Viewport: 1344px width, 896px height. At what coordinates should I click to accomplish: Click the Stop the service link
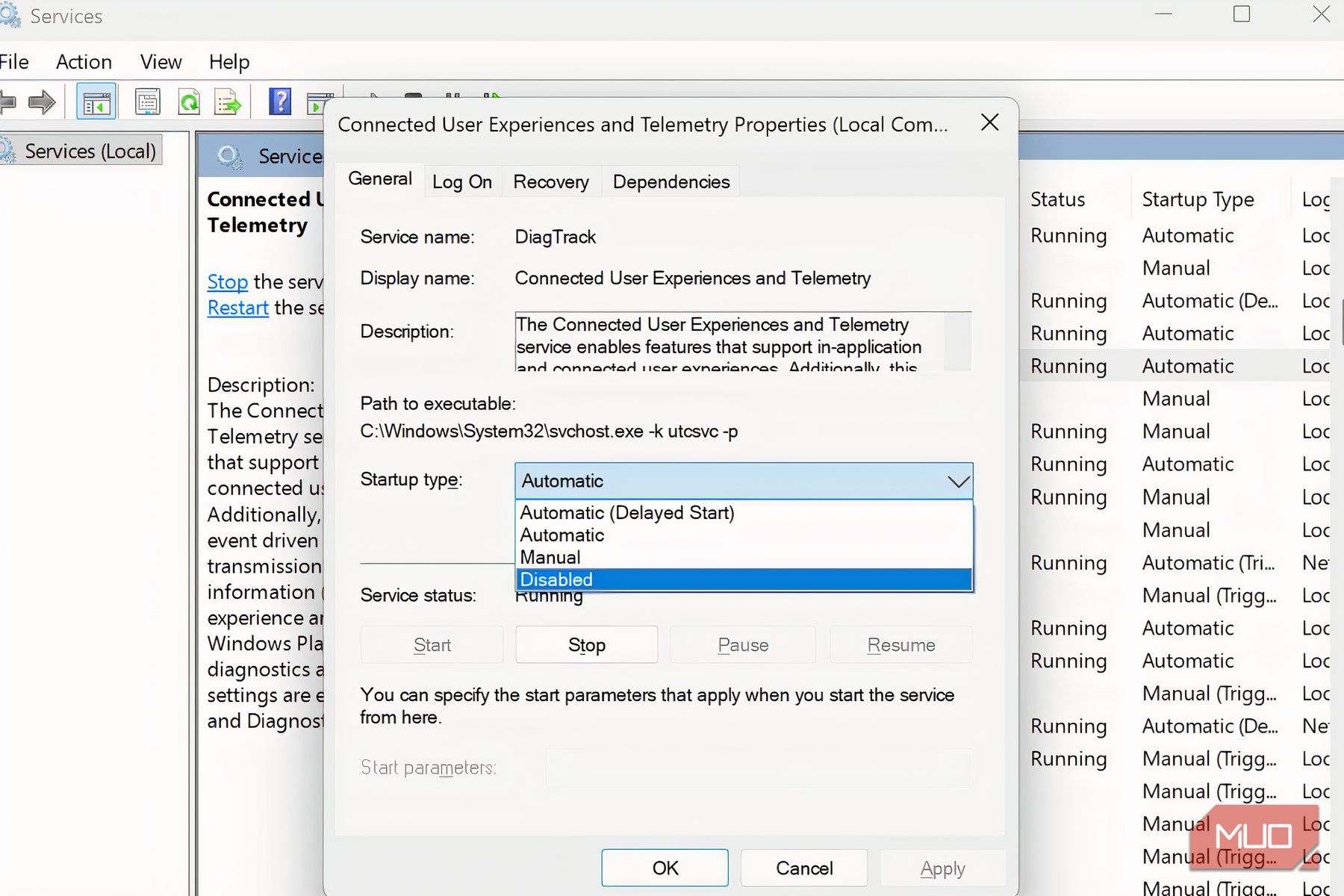pyautogui.click(x=228, y=281)
